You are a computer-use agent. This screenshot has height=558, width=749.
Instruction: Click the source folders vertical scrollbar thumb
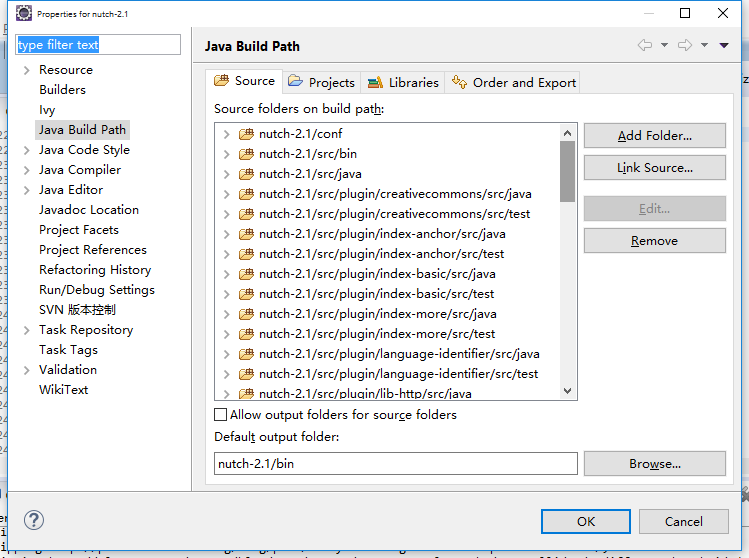(x=567, y=172)
